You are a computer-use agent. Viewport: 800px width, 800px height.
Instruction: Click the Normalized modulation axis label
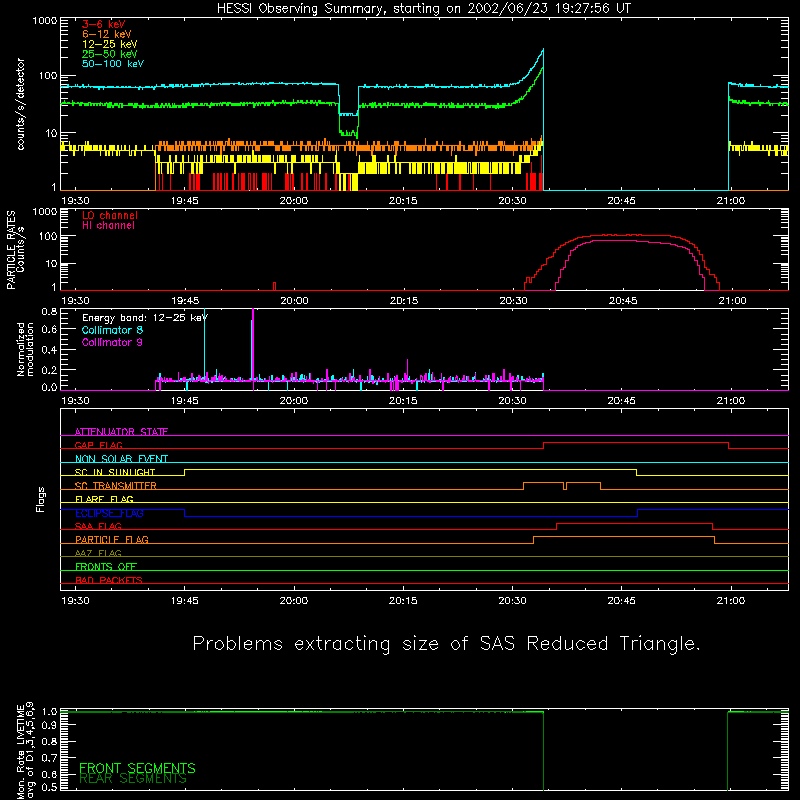(25, 349)
